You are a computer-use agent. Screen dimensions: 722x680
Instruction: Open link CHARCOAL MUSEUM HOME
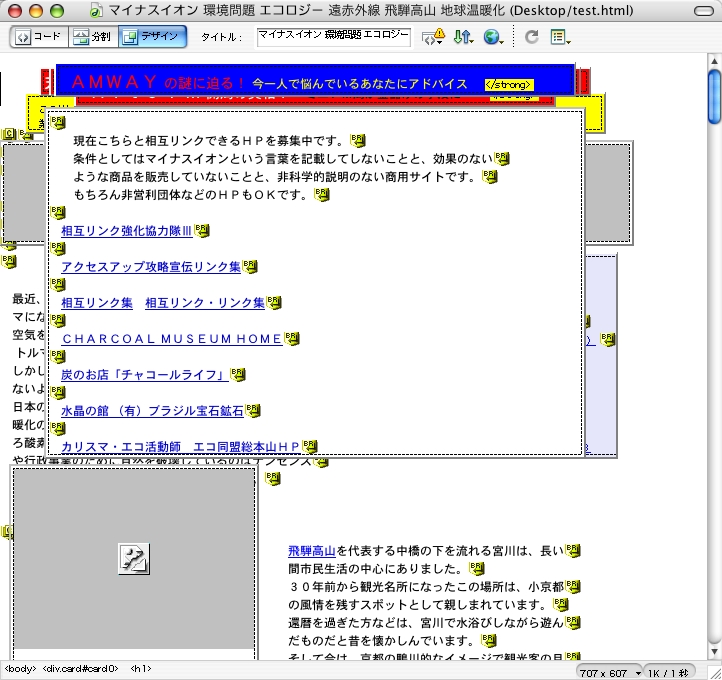[x=172, y=339]
